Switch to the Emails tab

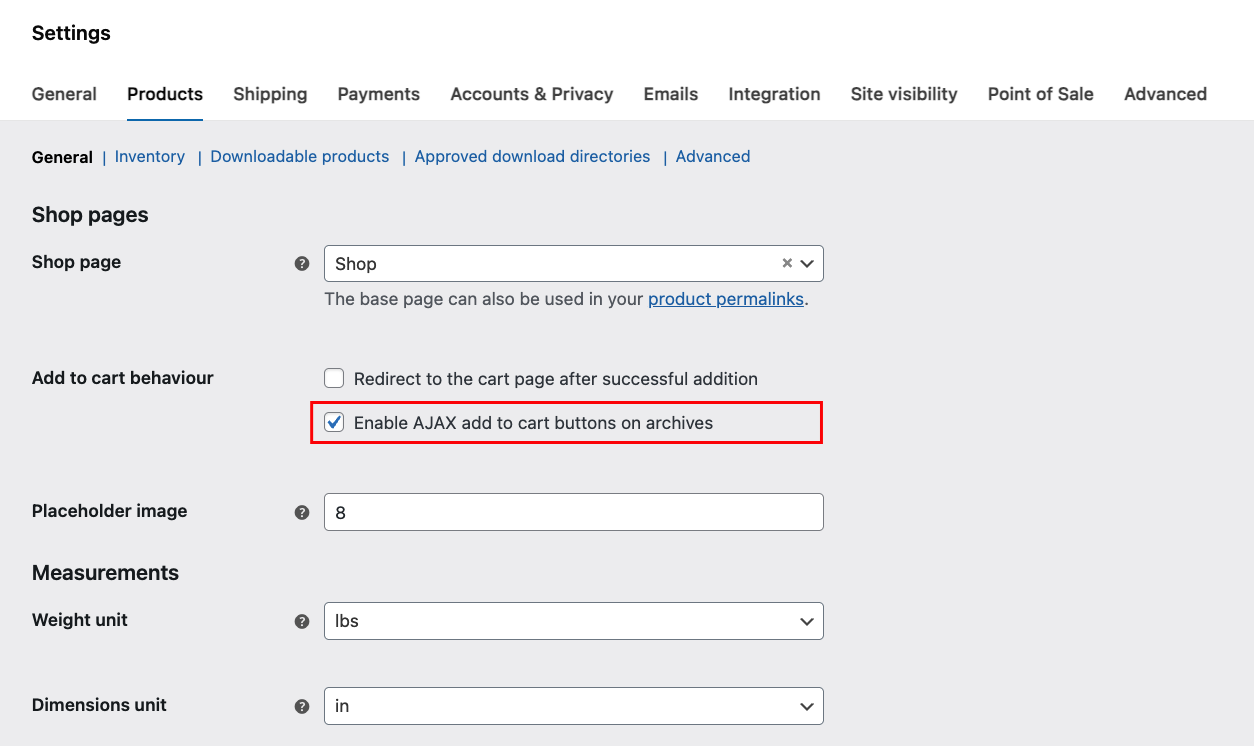coord(671,94)
